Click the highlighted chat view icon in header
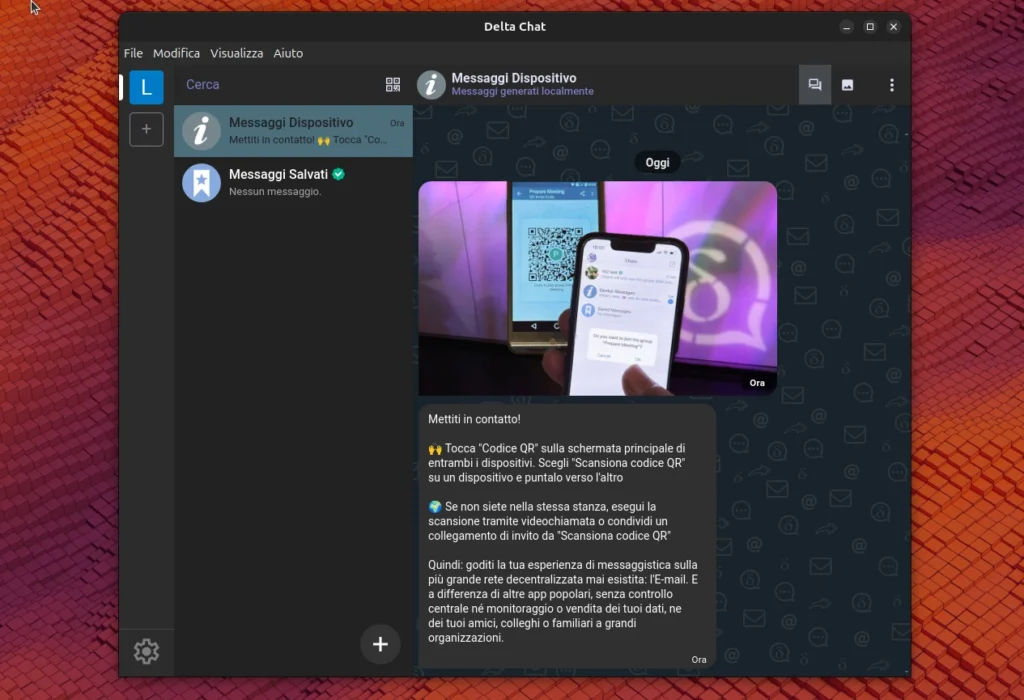The image size is (1024, 700). coord(814,85)
